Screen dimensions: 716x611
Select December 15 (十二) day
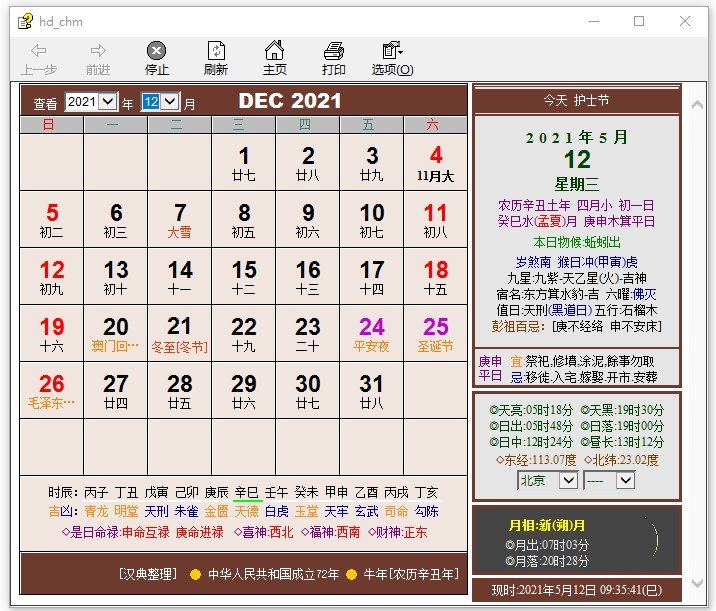point(244,277)
